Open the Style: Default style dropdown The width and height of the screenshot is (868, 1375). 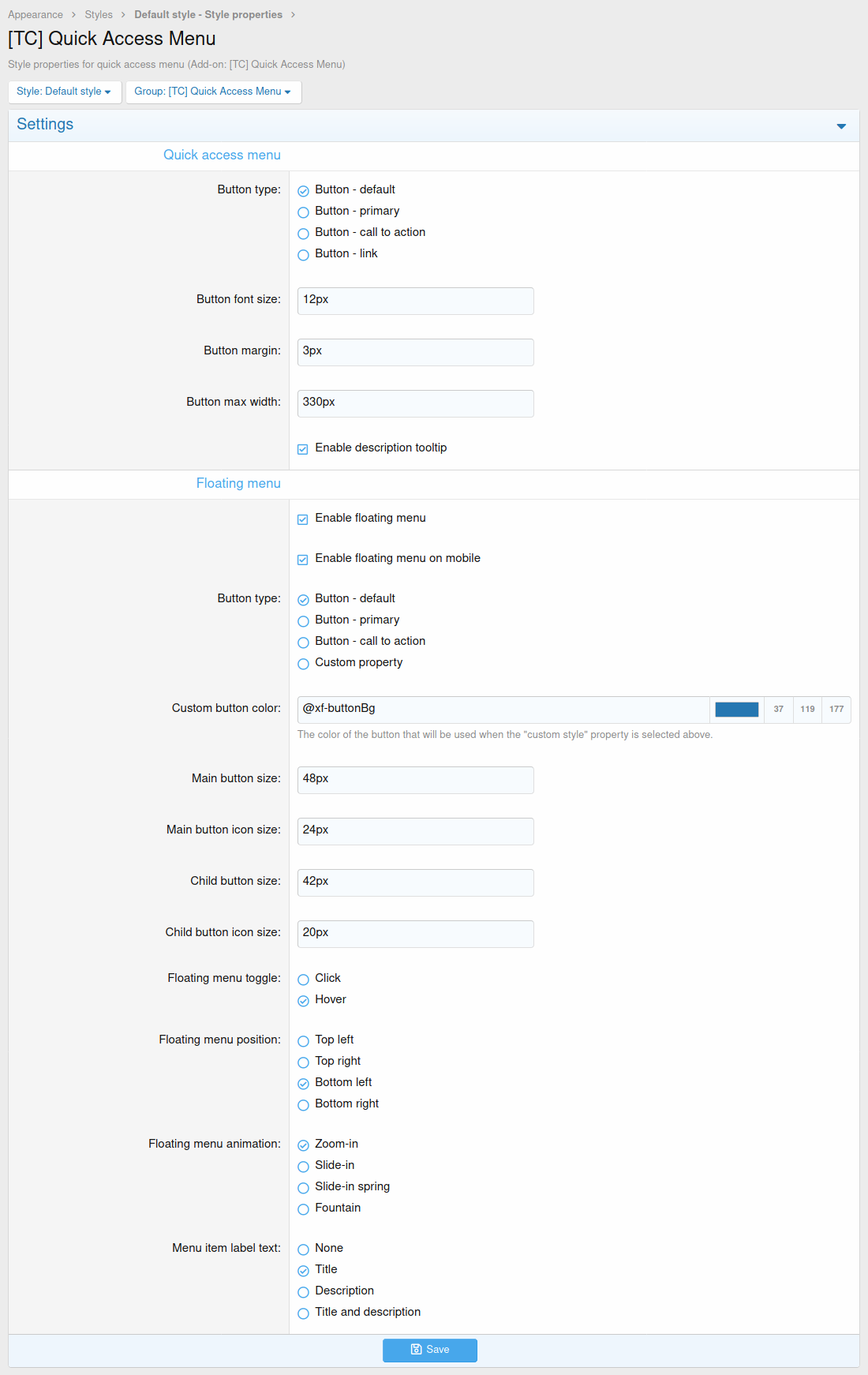tap(65, 92)
